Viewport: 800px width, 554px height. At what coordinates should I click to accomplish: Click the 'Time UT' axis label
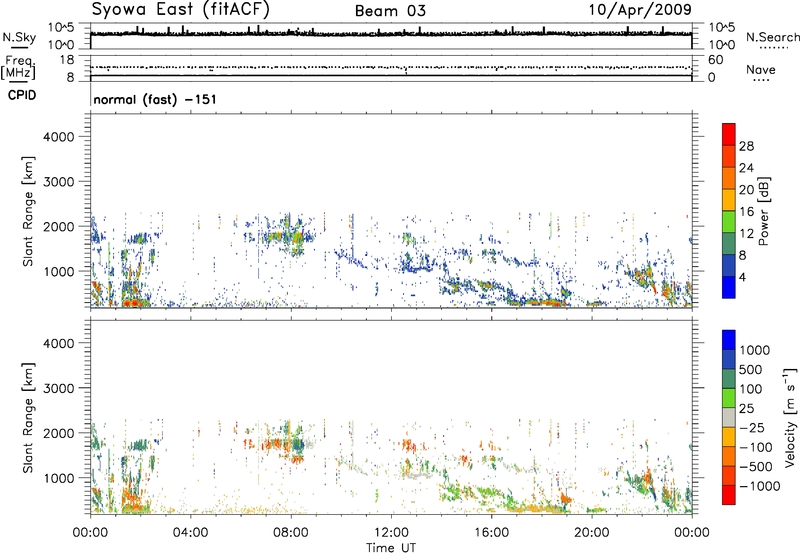tap(391, 548)
